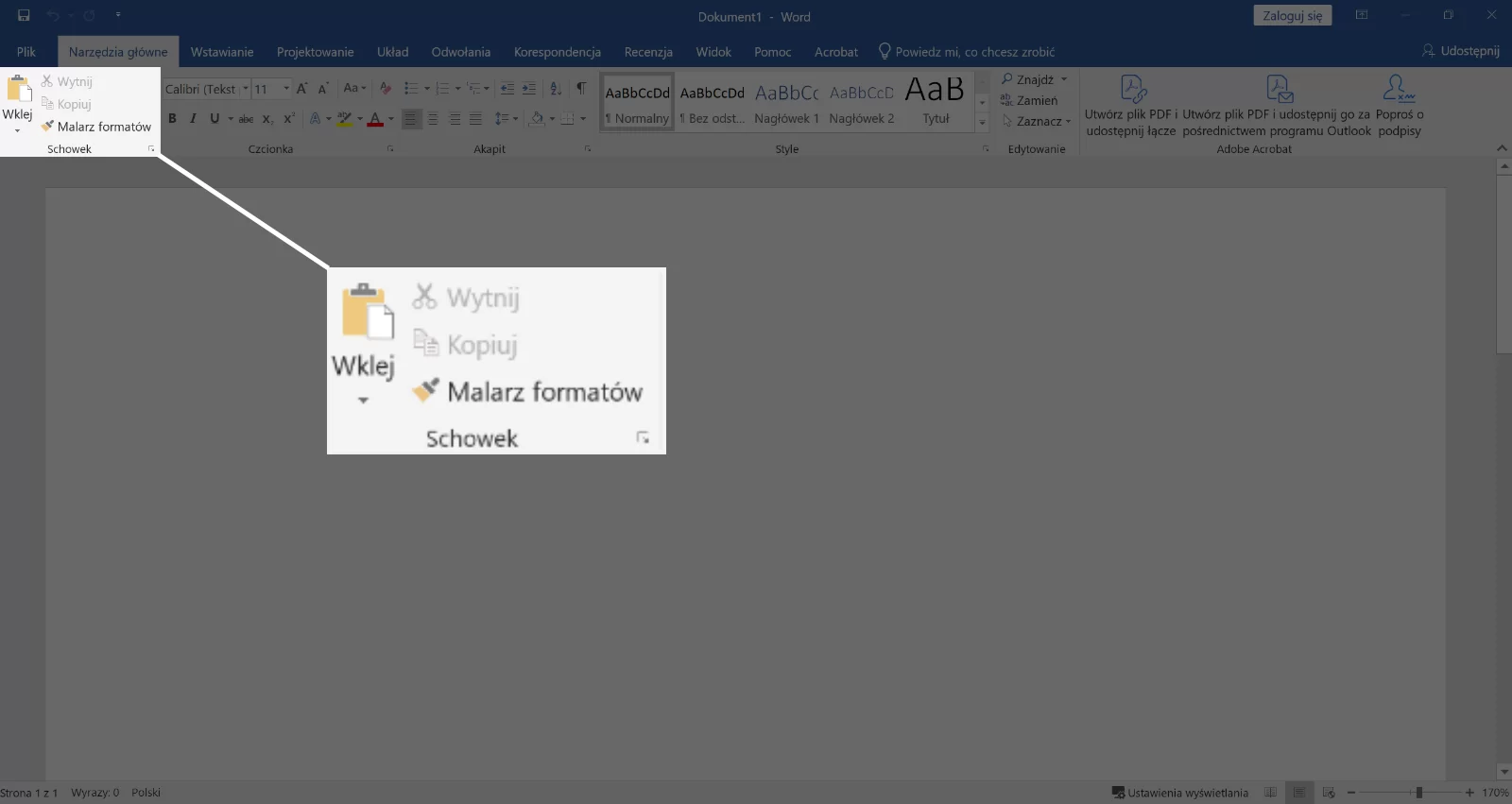Viewport: 1512px width, 804px height.
Task: Toggle strikethrough formatting
Action: pyautogui.click(x=246, y=118)
